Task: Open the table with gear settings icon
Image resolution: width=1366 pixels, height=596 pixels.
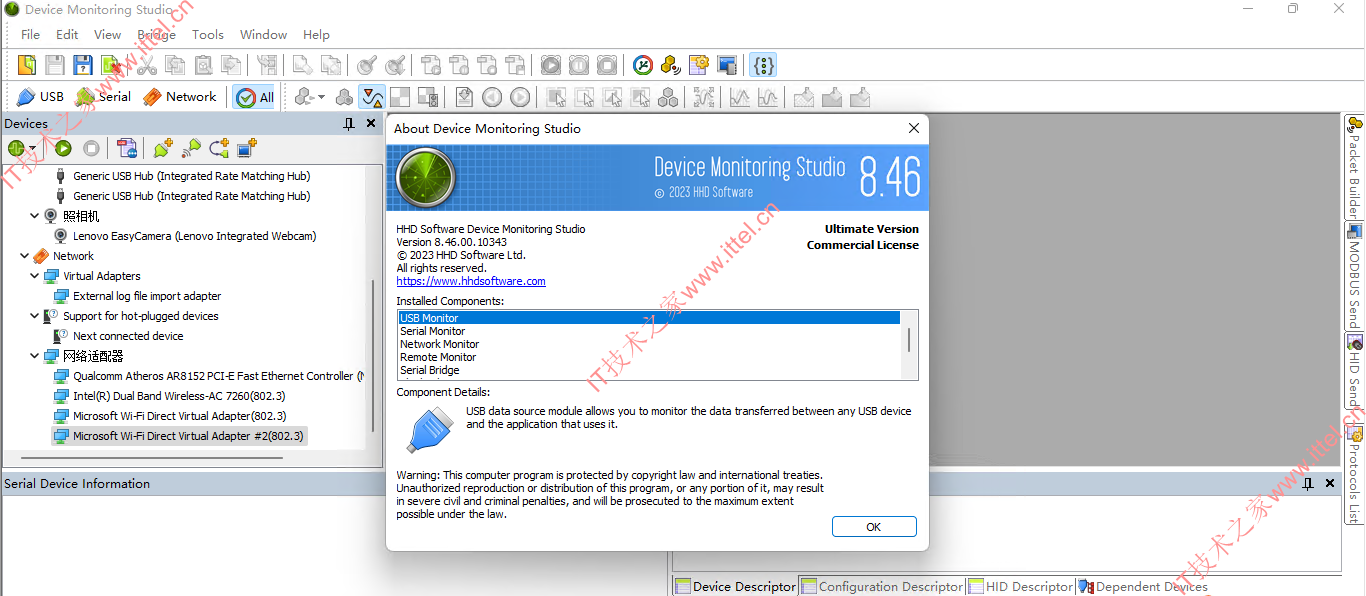Action: pos(699,65)
